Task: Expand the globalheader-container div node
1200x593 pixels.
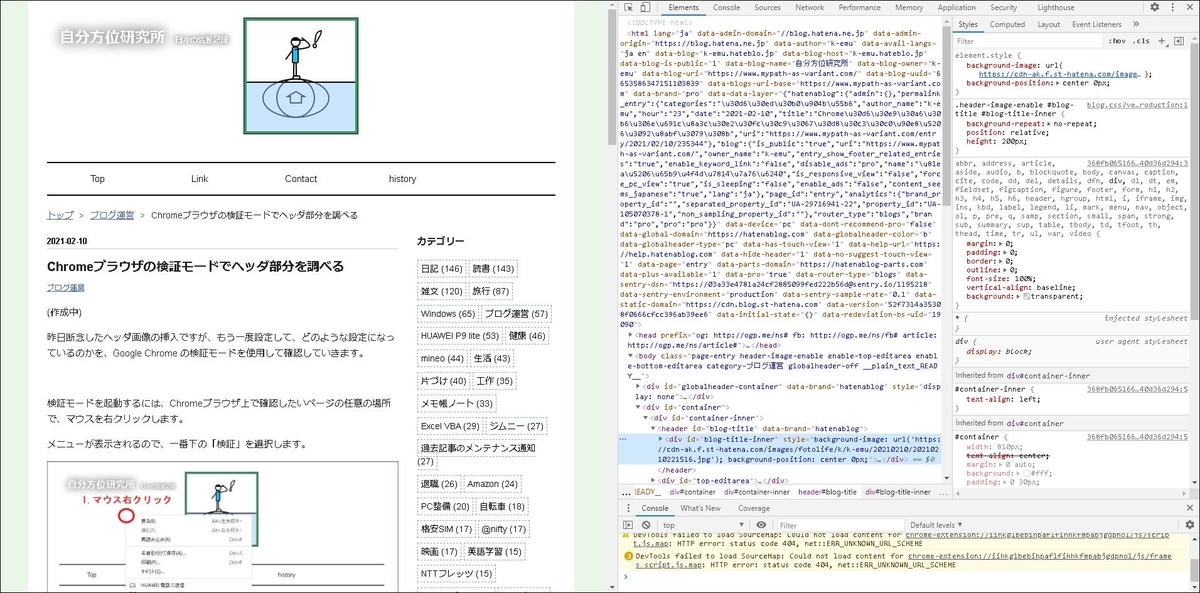Action: [x=639, y=386]
